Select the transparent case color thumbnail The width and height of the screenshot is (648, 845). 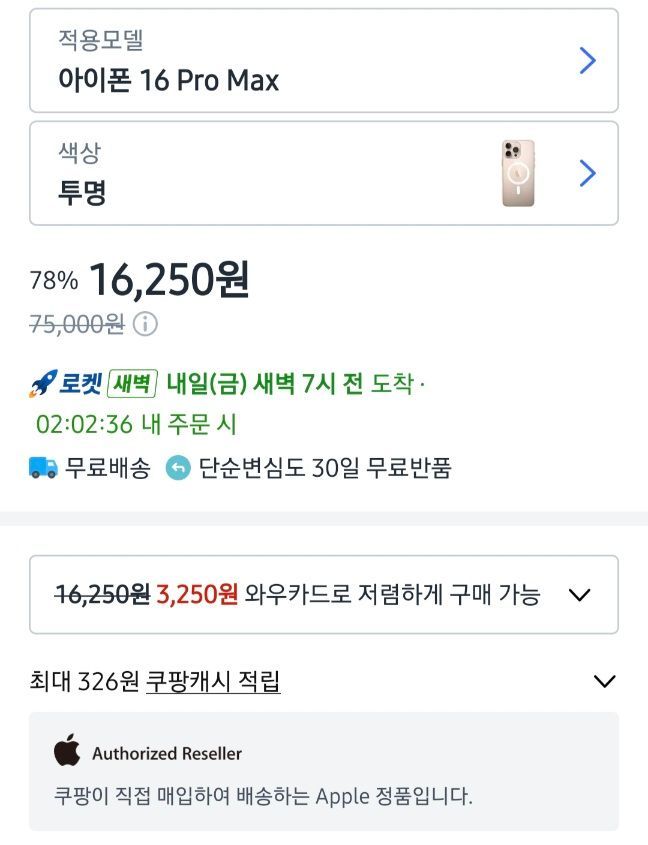pyautogui.click(x=518, y=174)
